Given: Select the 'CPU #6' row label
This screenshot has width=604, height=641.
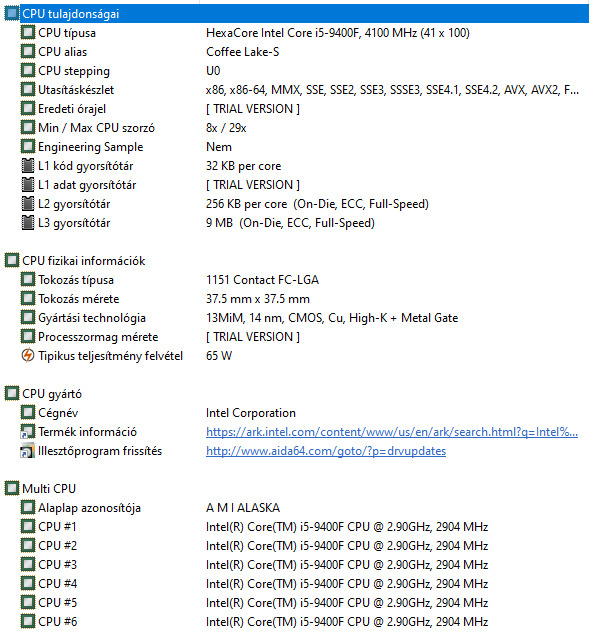Looking at the screenshot, I should click(57, 622).
